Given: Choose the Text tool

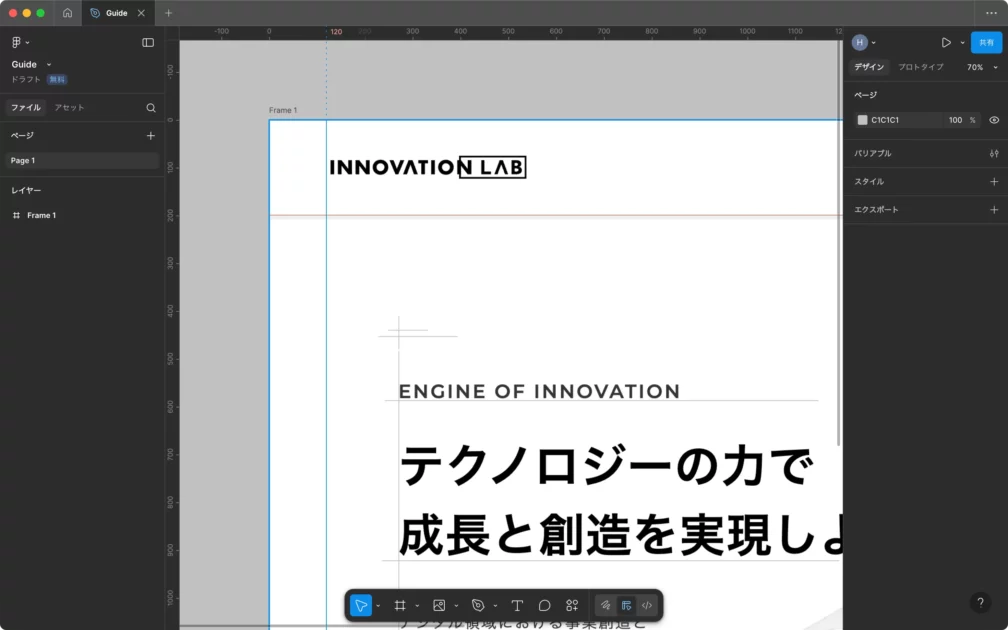Looking at the screenshot, I should point(517,605).
